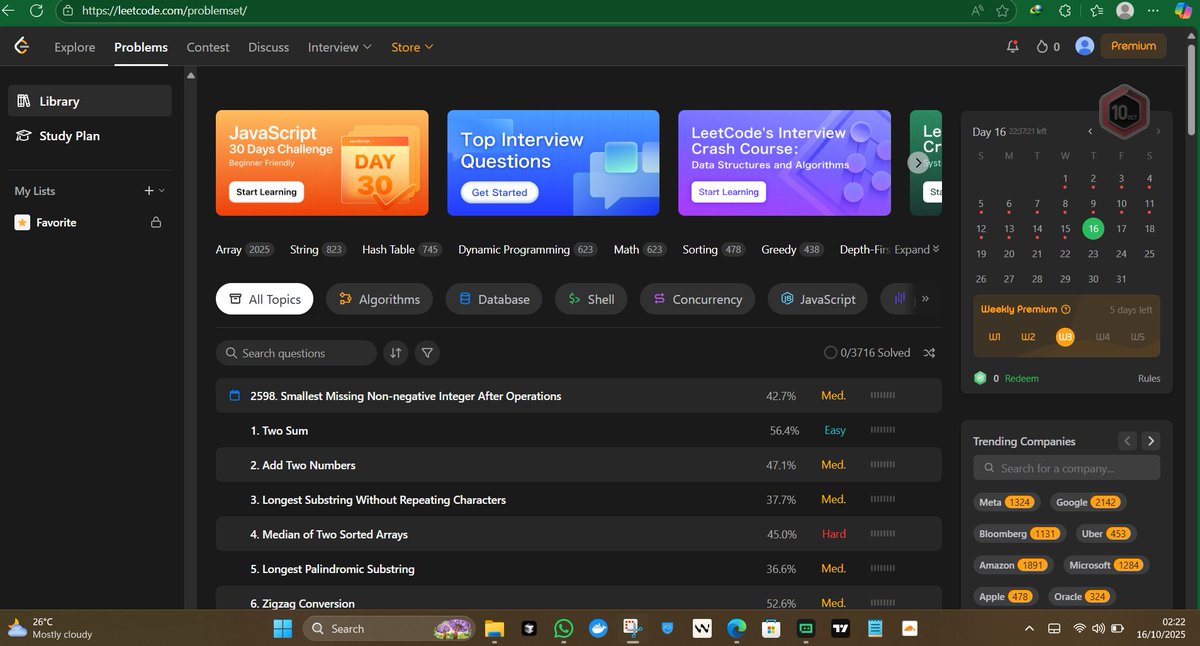Add page to browser favorites star
This screenshot has height=646, width=1200.
(x=1002, y=10)
